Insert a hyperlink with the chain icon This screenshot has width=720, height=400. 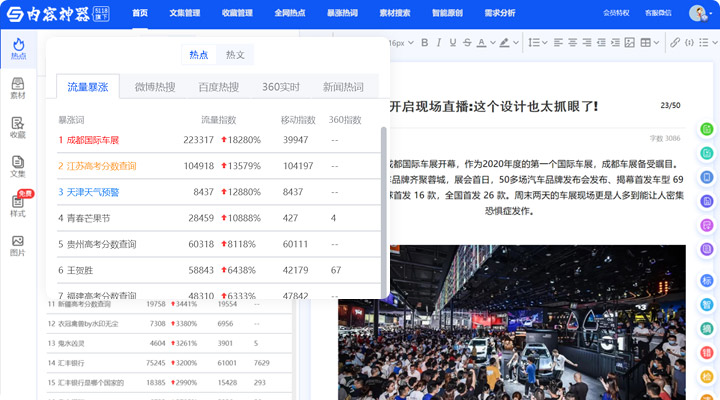click(x=675, y=43)
